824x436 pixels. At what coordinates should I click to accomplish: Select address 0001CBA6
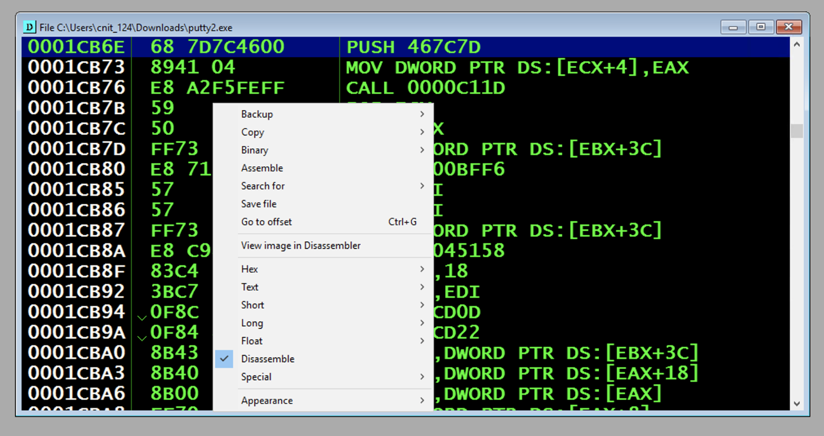pyautogui.click(x=77, y=393)
